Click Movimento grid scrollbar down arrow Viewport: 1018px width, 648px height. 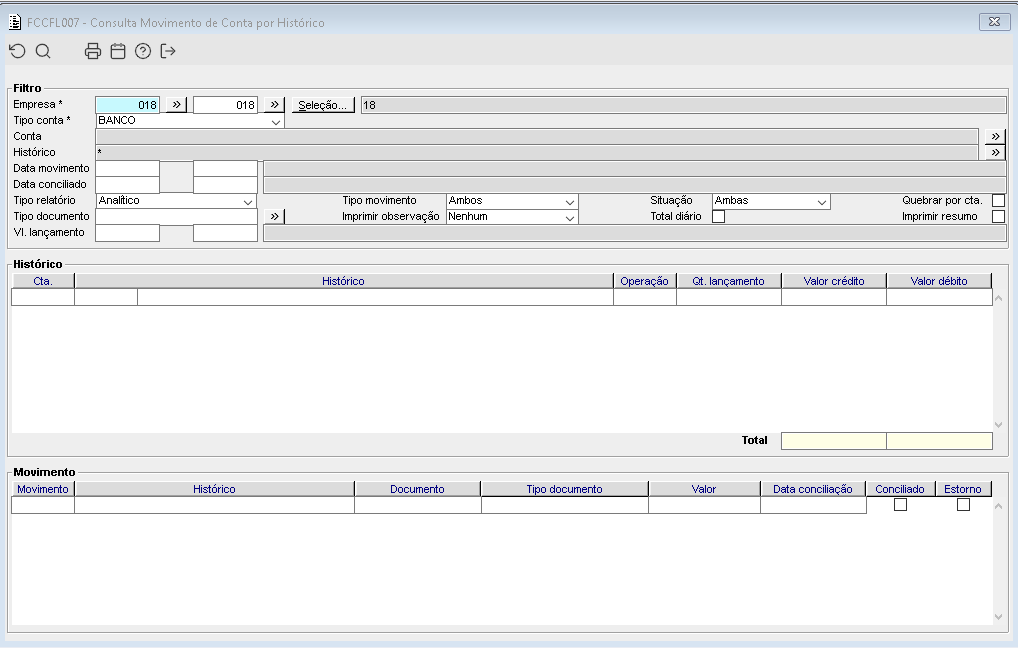999,617
